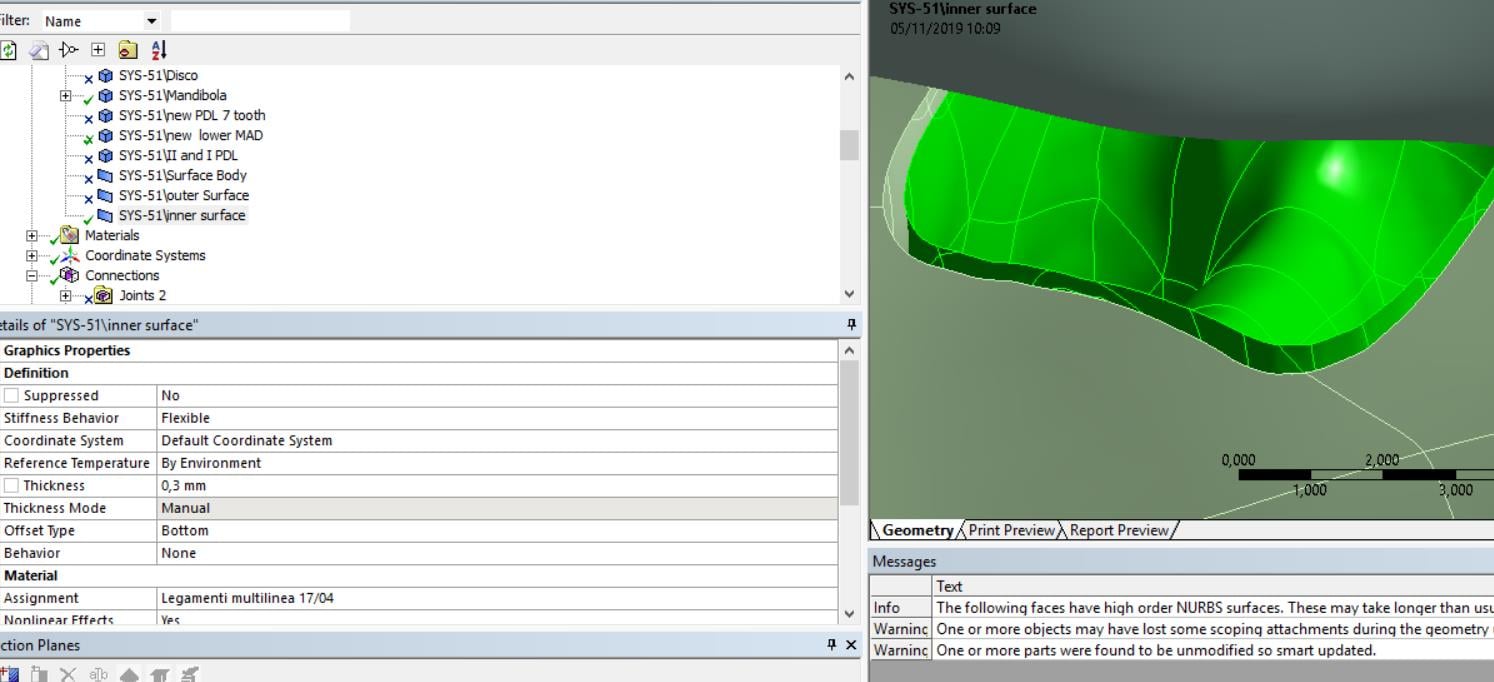Viewport: 1494px width, 682px height.
Task: Close the Section Planes pane
Action: 851,645
